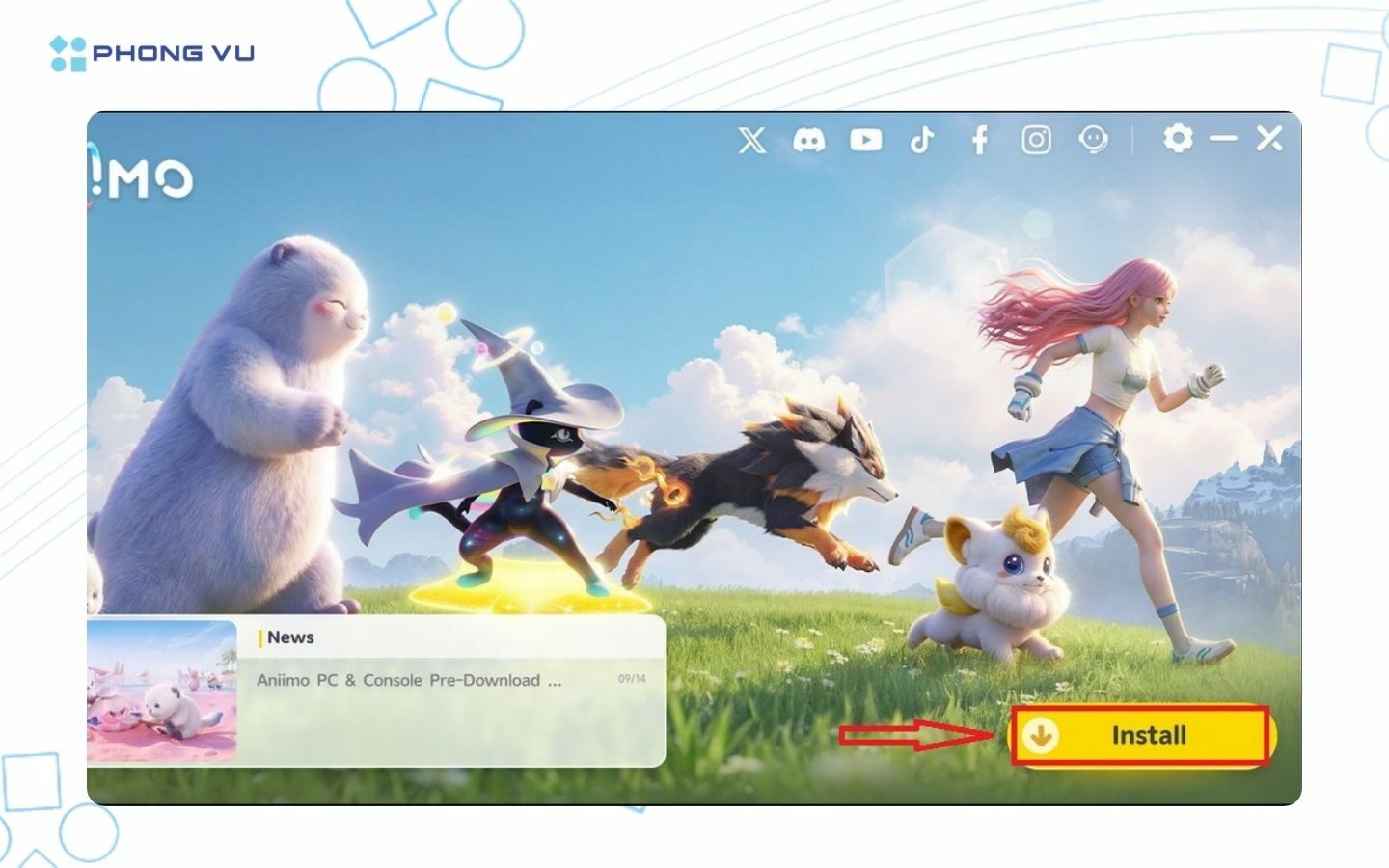The image size is (1389, 868).
Task: Open the Instagram profile icon
Action: 1036,140
